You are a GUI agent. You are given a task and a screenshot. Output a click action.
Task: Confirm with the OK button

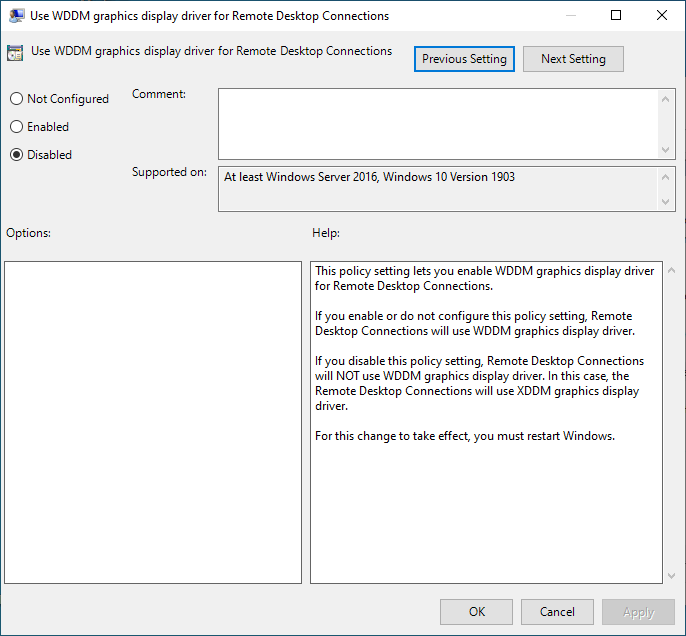476,612
